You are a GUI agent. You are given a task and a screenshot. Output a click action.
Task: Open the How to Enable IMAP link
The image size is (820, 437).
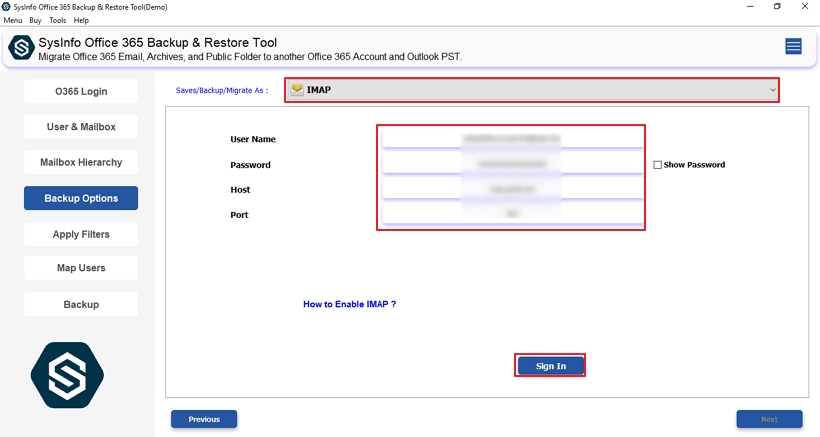349,304
